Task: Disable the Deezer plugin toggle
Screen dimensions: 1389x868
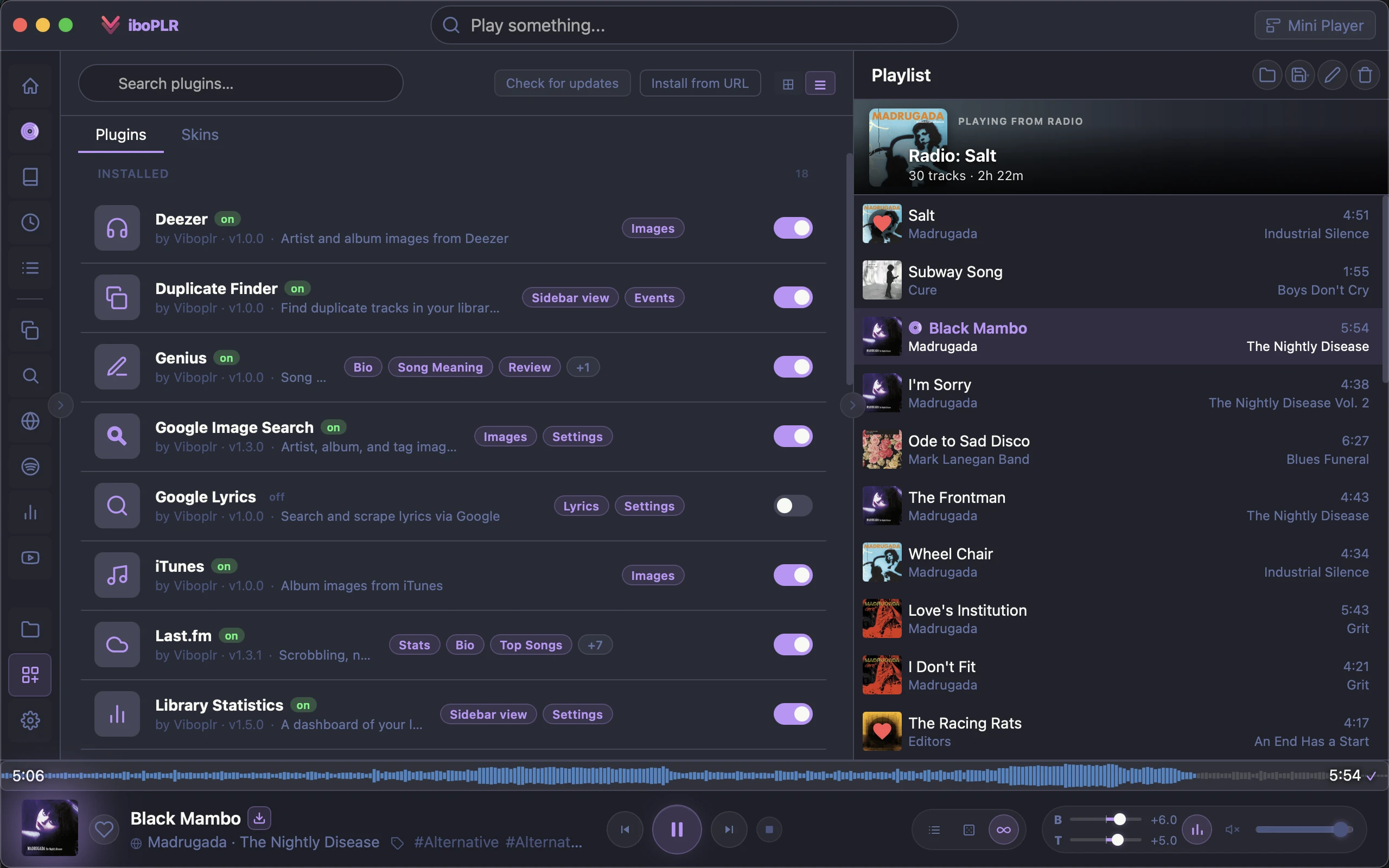Action: tap(793, 228)
